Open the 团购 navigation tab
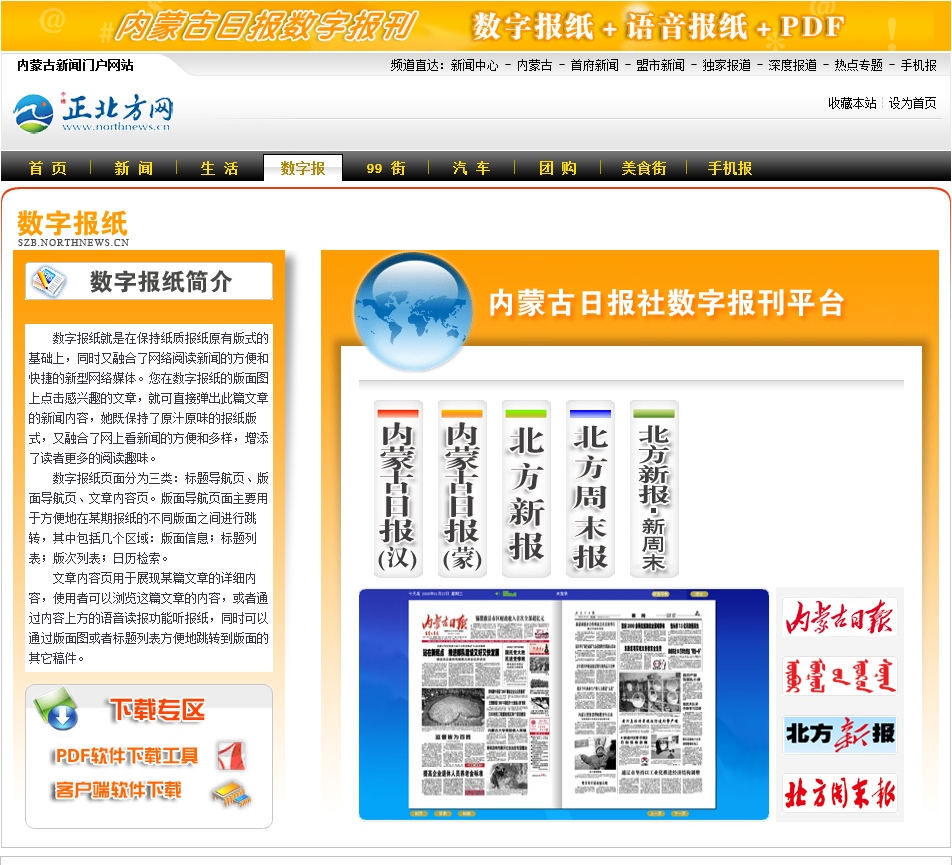This screenshot has height=865, width=952. [x=557, y=168]
